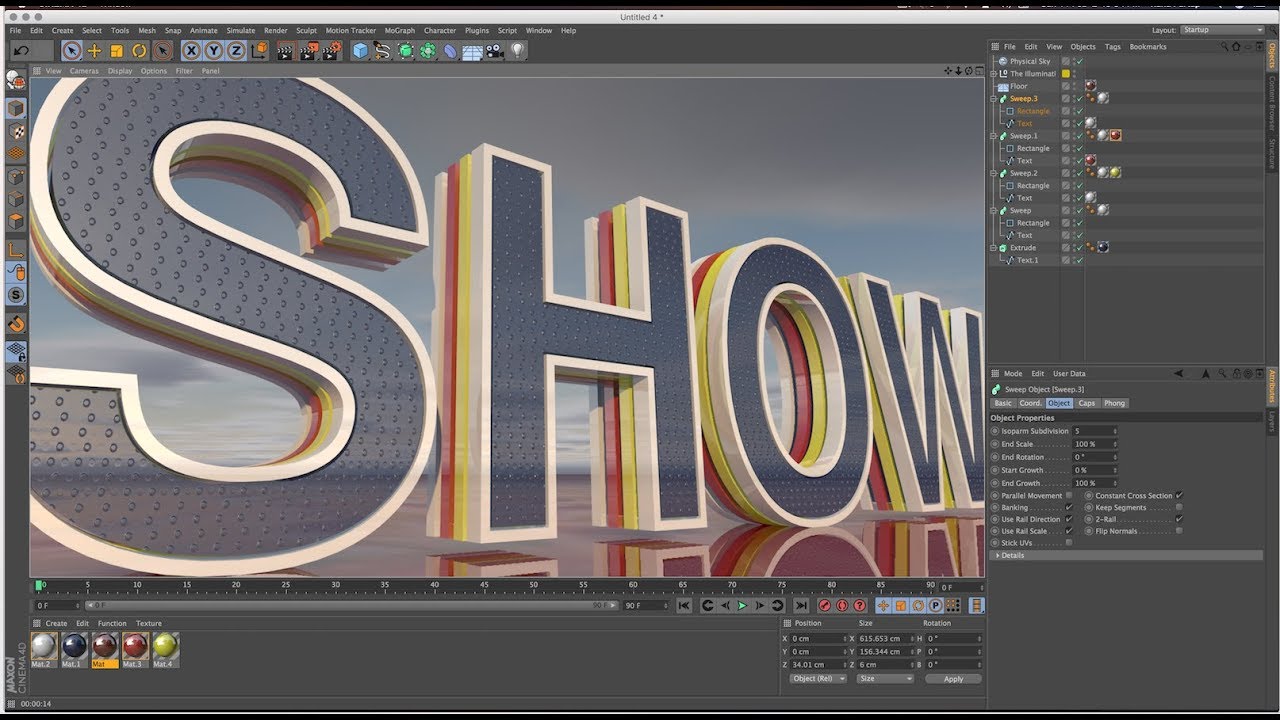Screen dimensions: 1280x720
Task: Open the spline pen tool icon
Action: 382,51
